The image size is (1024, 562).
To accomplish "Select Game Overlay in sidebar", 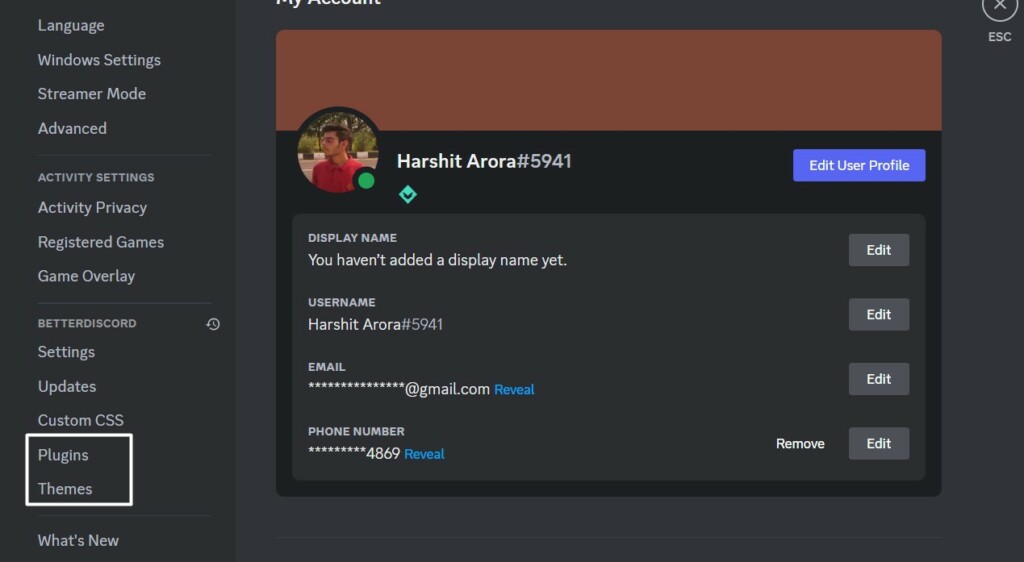I will [86, 276].
